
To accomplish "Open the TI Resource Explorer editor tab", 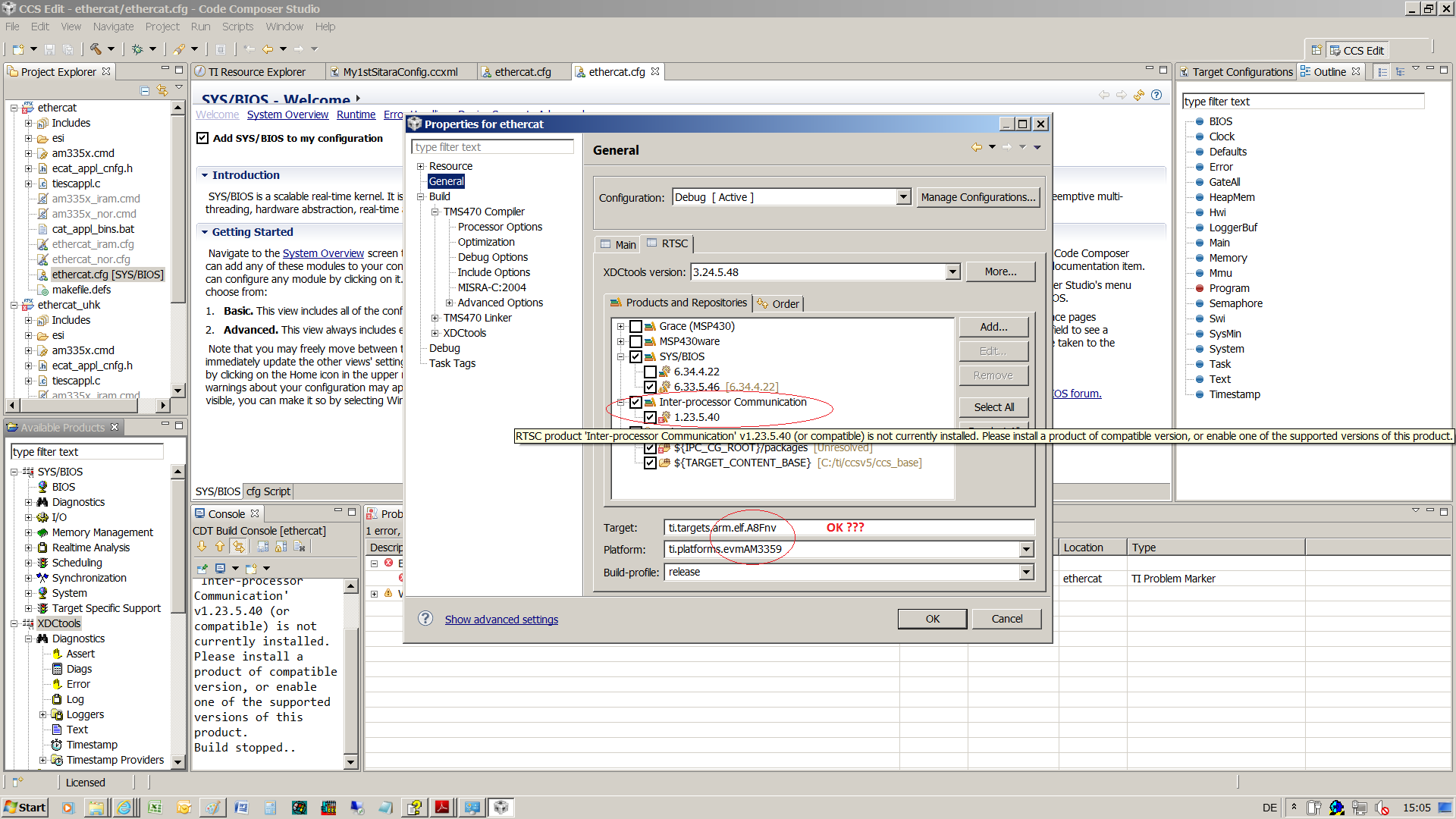I will [x=258, y=72].
